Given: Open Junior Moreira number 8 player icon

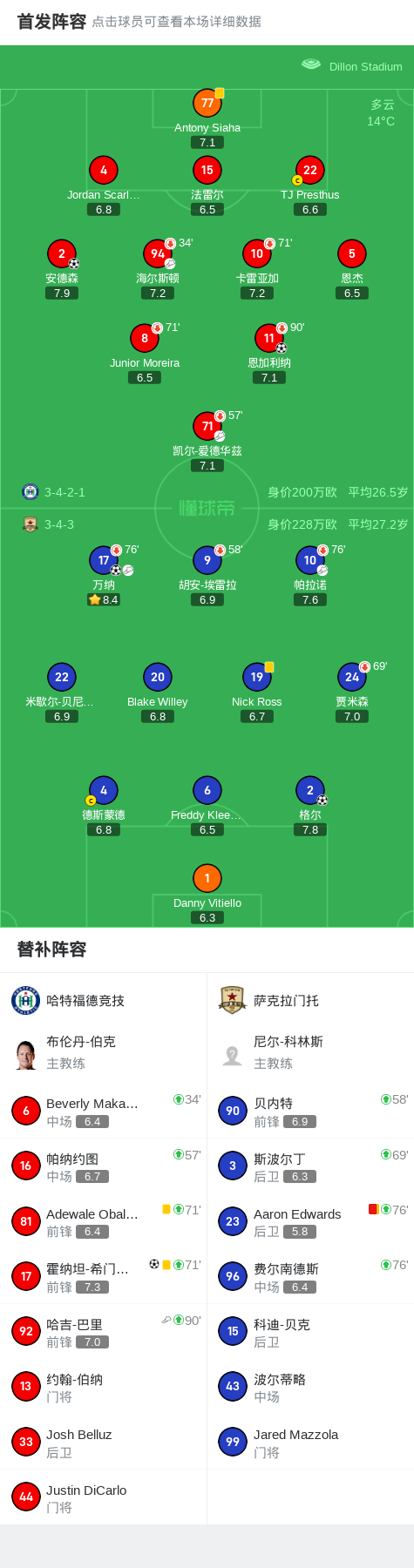Looking at the screenshot, I should (145, 338).
